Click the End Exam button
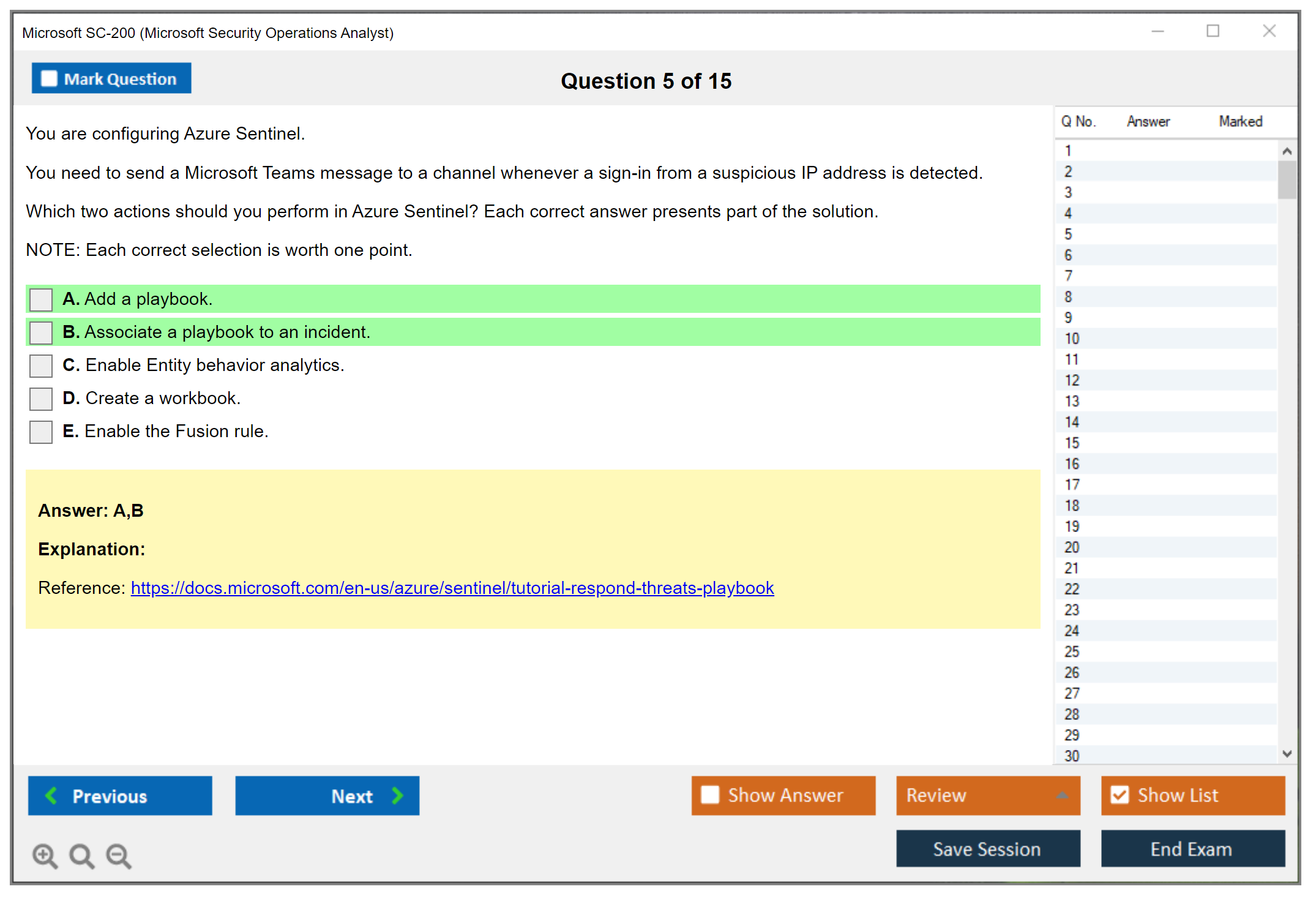This screenshot has width=1316, height=900. click(1192, 849)
